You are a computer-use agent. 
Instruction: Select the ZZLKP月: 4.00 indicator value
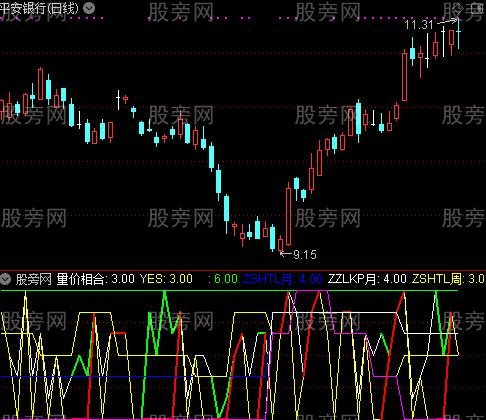[367, 279]
